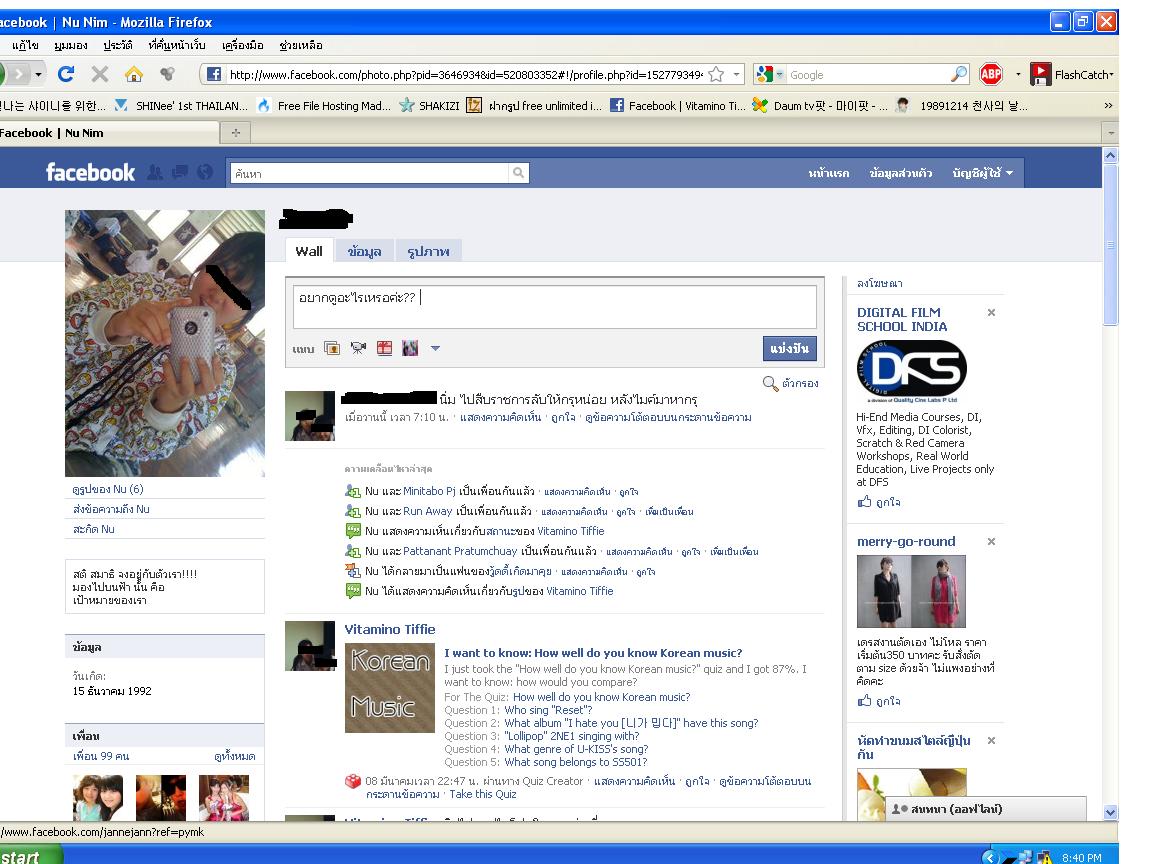The image size is (1152, 864).
Task: Select the Facebook | Nu Nim tab
Action: 109,133
